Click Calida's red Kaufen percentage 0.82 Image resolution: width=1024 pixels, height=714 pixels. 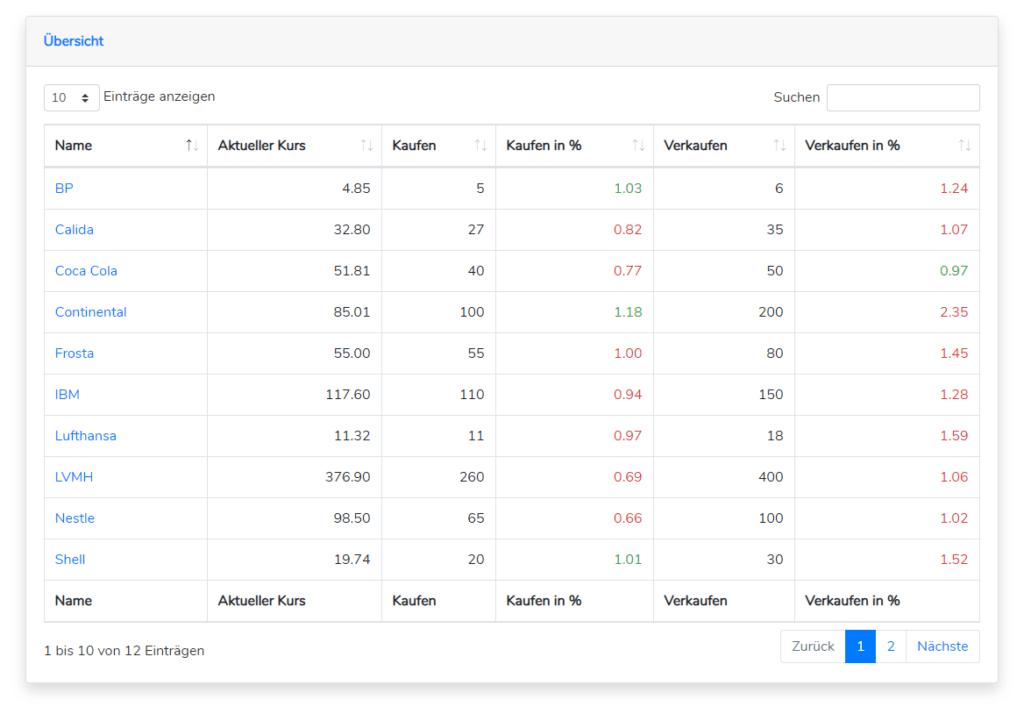pyautogui.click(x=628, y=229)
